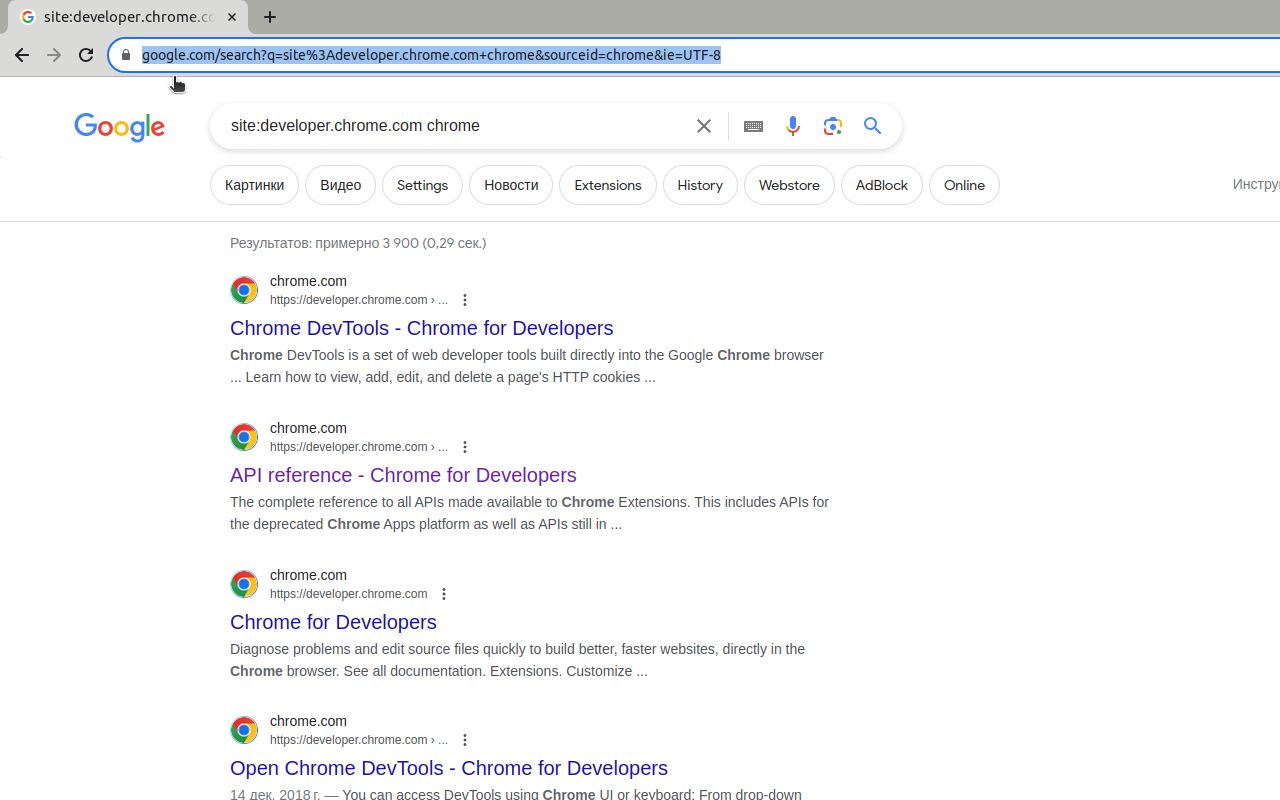Open the Extensions search filter
The image size is (1280, 800).
click(607, 185)
